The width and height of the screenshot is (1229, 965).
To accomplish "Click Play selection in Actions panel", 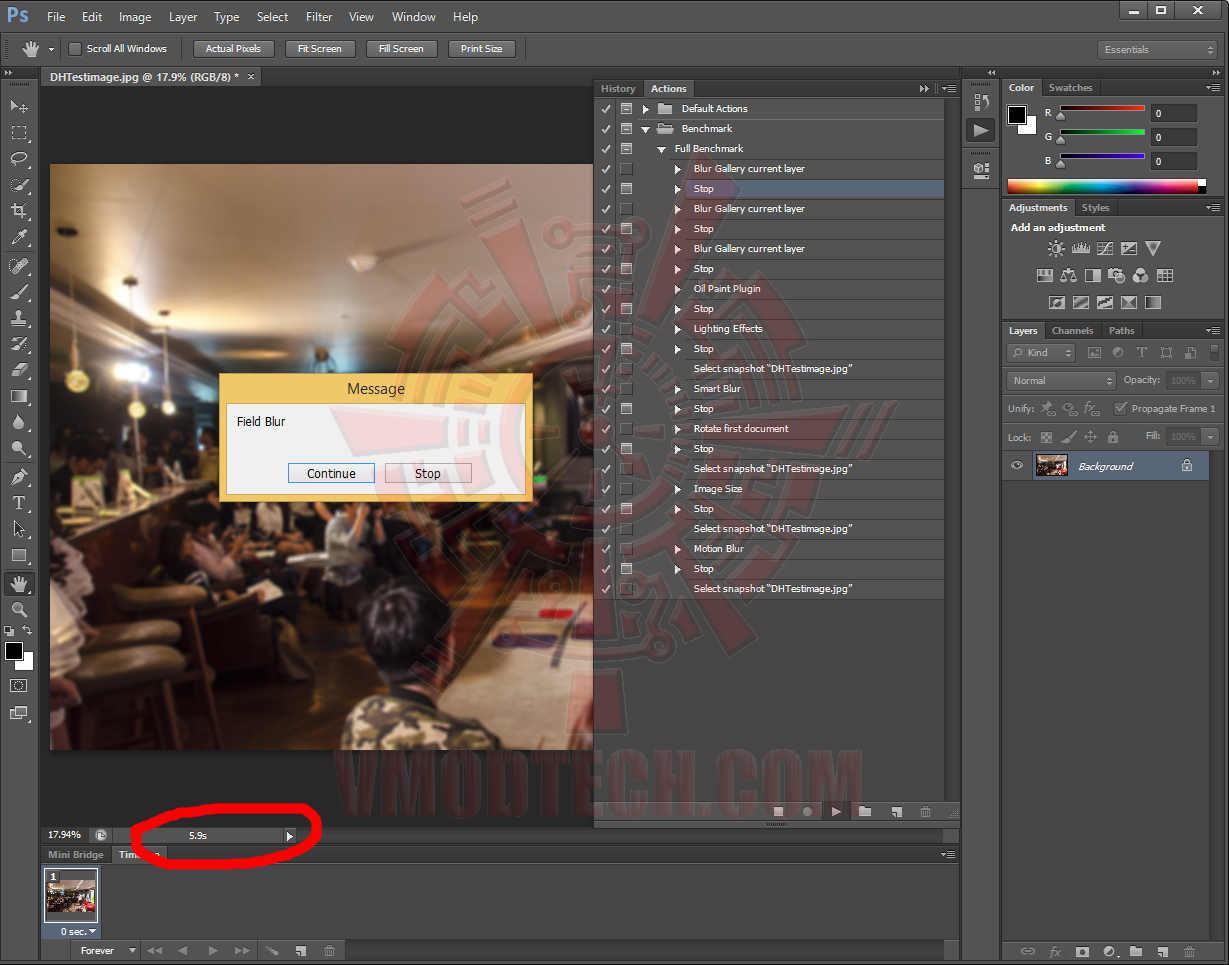I will tap(837, 812).
